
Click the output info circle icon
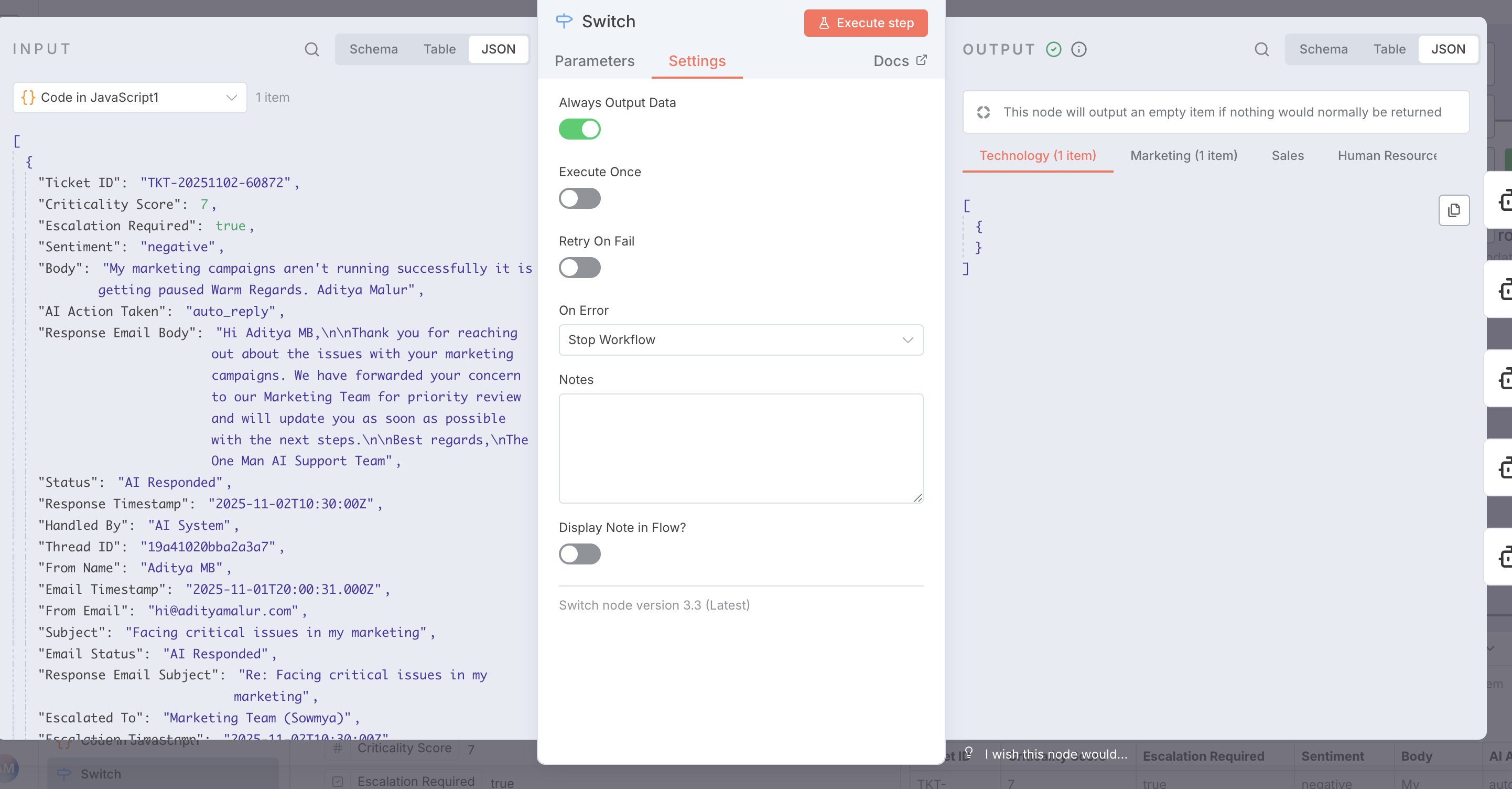coord(1079,49)
